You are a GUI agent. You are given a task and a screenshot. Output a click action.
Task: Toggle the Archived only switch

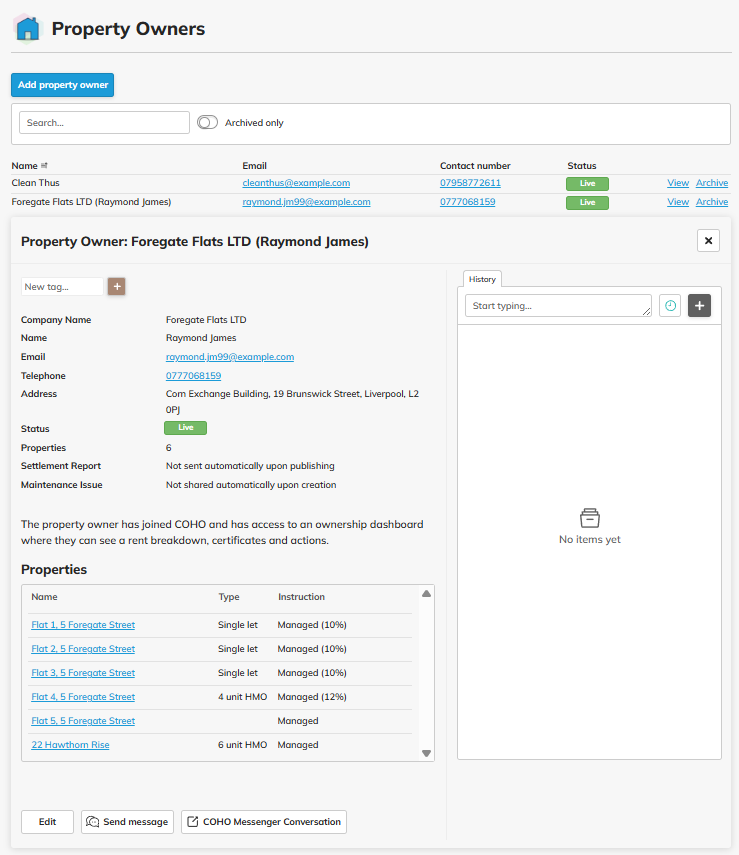[207, 123]
